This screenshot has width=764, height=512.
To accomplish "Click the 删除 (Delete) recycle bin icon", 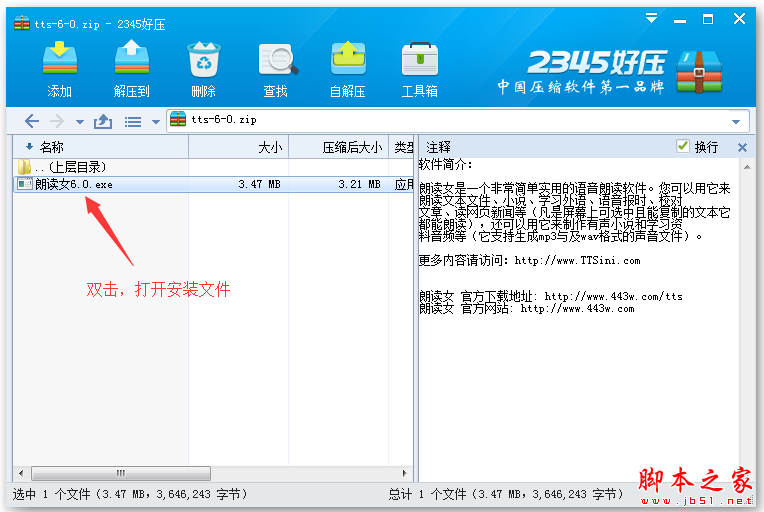I will 204,59.
